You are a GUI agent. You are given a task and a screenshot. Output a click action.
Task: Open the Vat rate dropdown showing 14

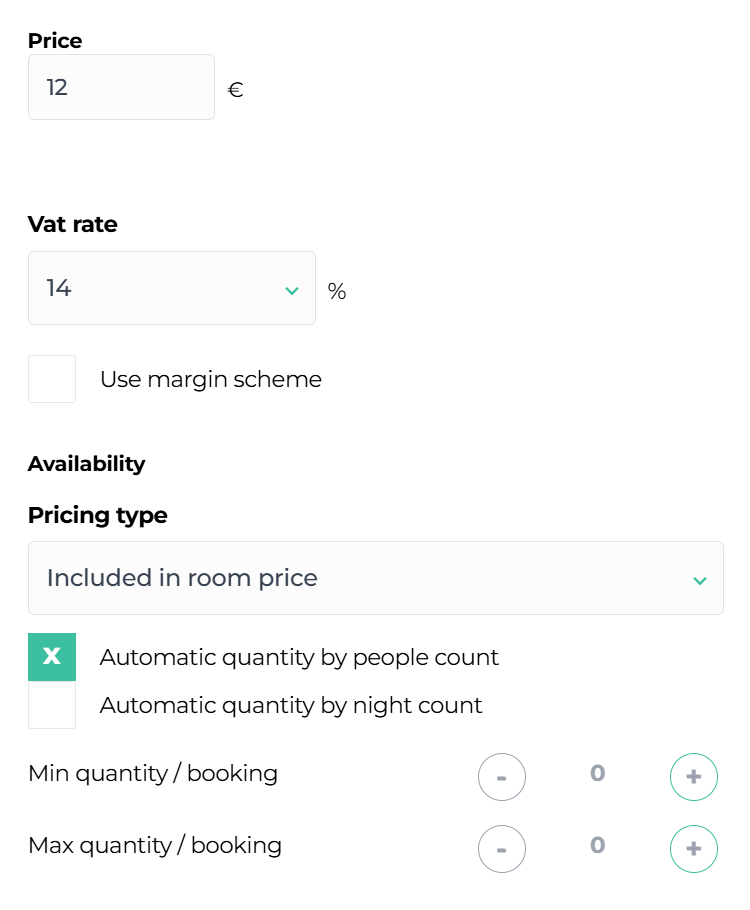pyautogui.click(x=171, y=288)
